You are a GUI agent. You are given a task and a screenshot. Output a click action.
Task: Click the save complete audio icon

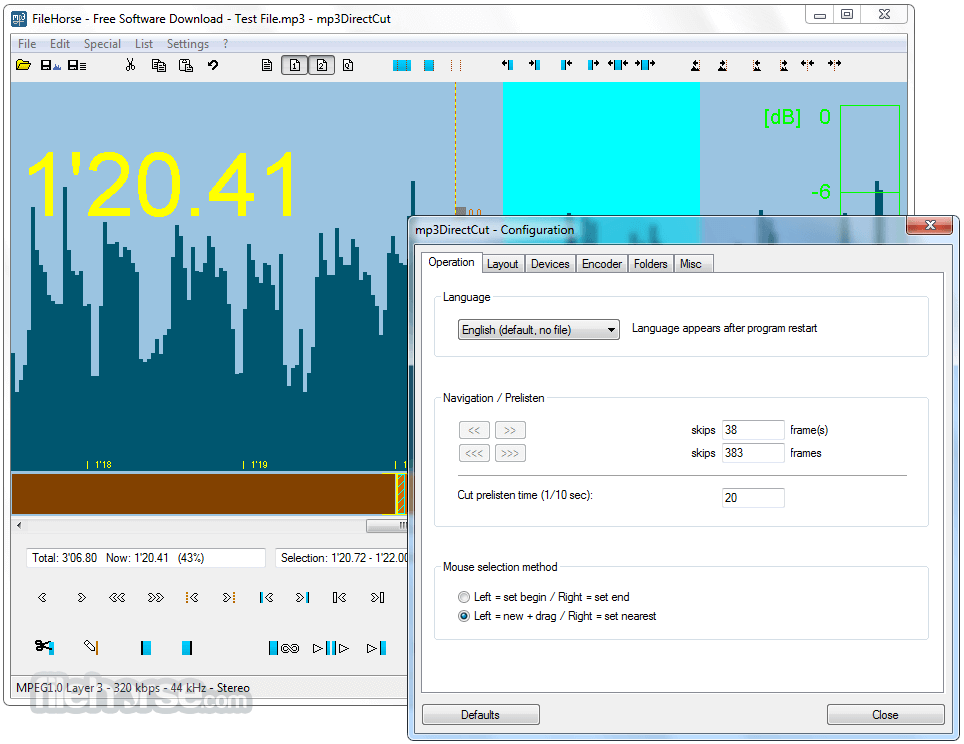[x=50, y=65]
